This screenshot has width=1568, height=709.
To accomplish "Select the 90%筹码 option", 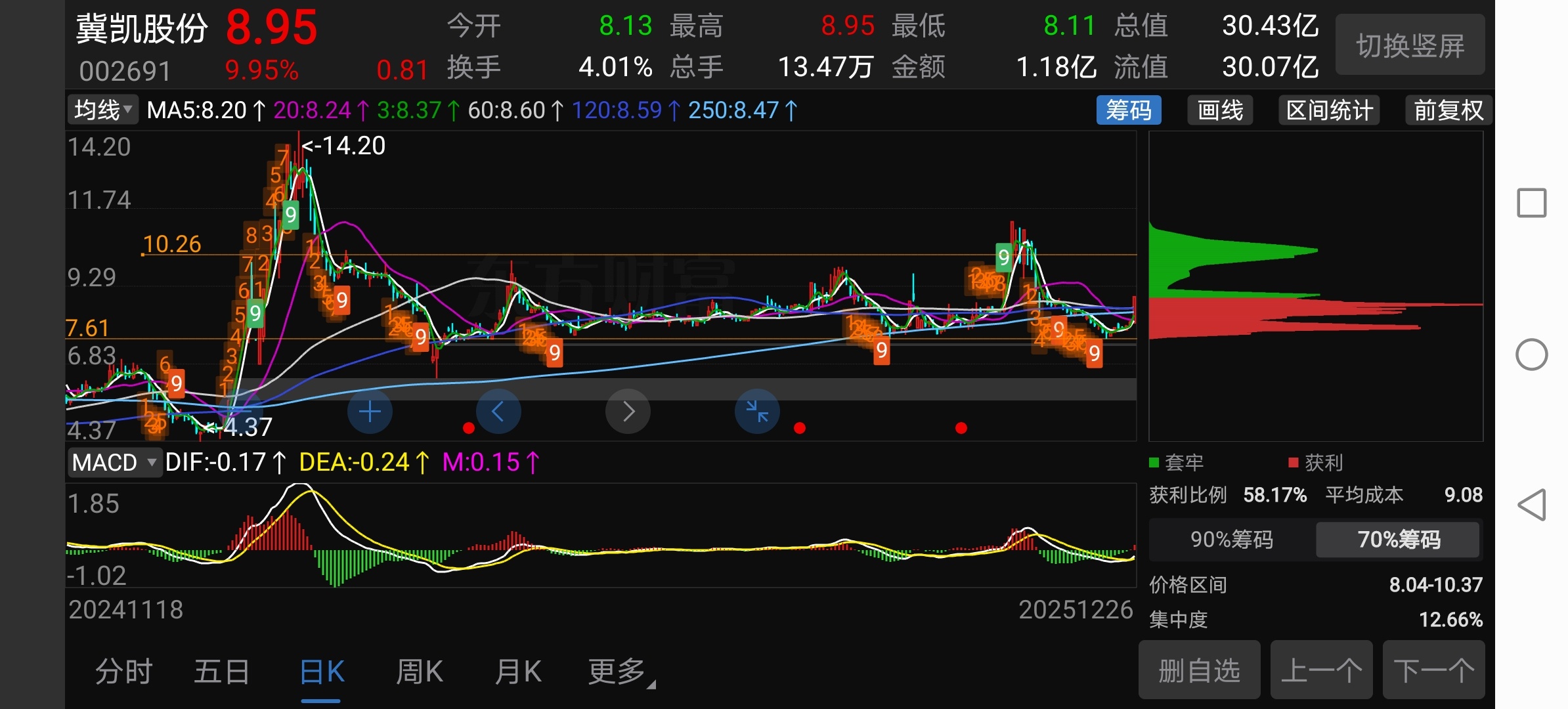I will [1232, 540].
